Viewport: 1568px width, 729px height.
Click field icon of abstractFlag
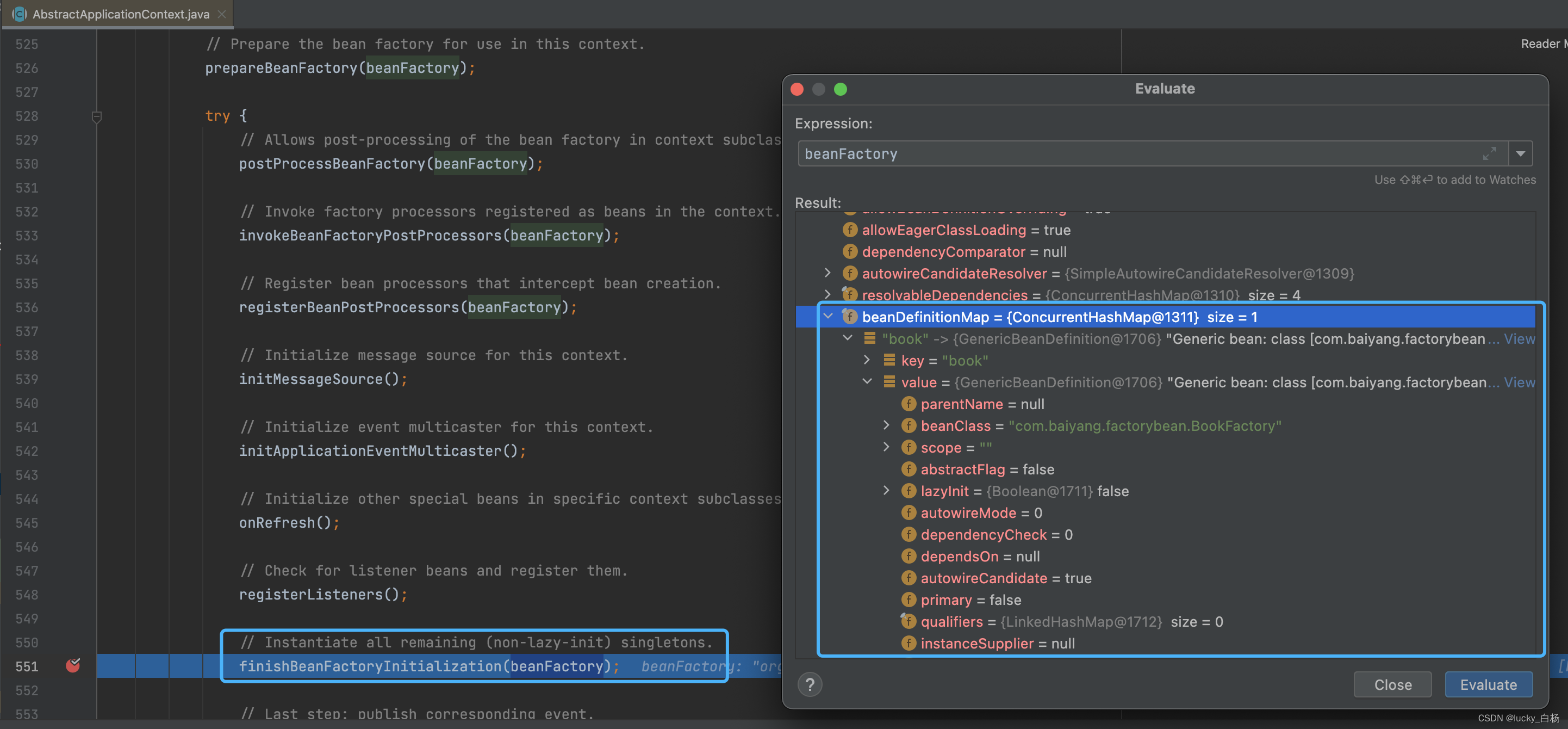909,469
